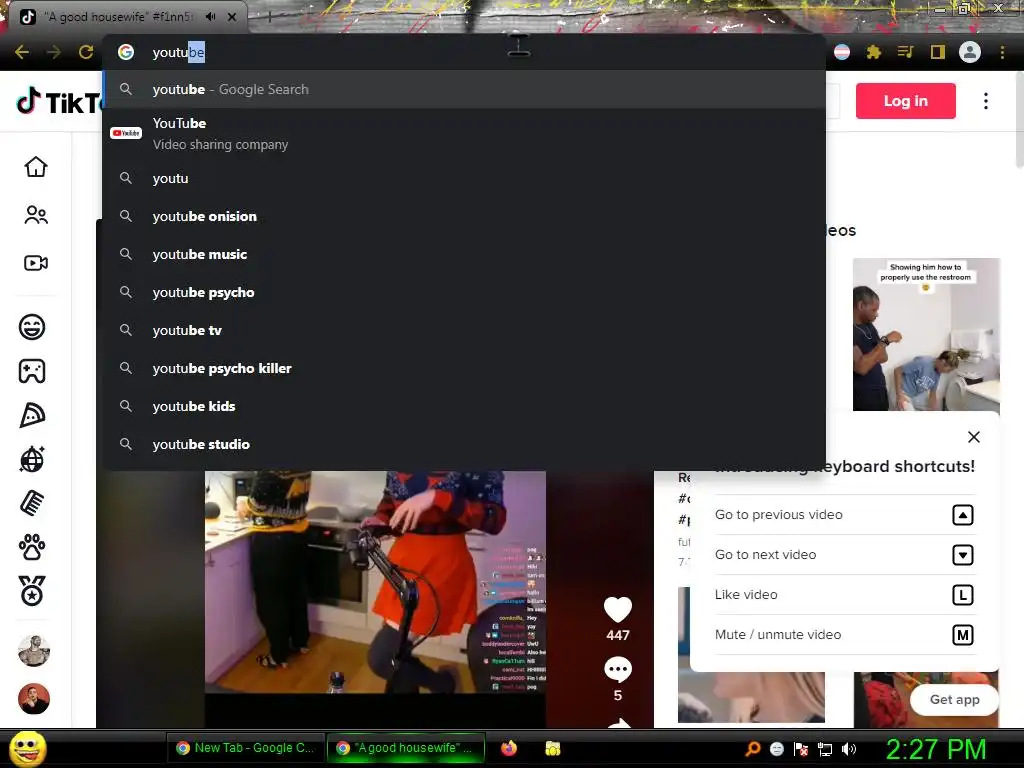The width and height of the screenshot is (1024, 768).
Task: Open the Dance disco ball category icon
Action: (32, 459)
